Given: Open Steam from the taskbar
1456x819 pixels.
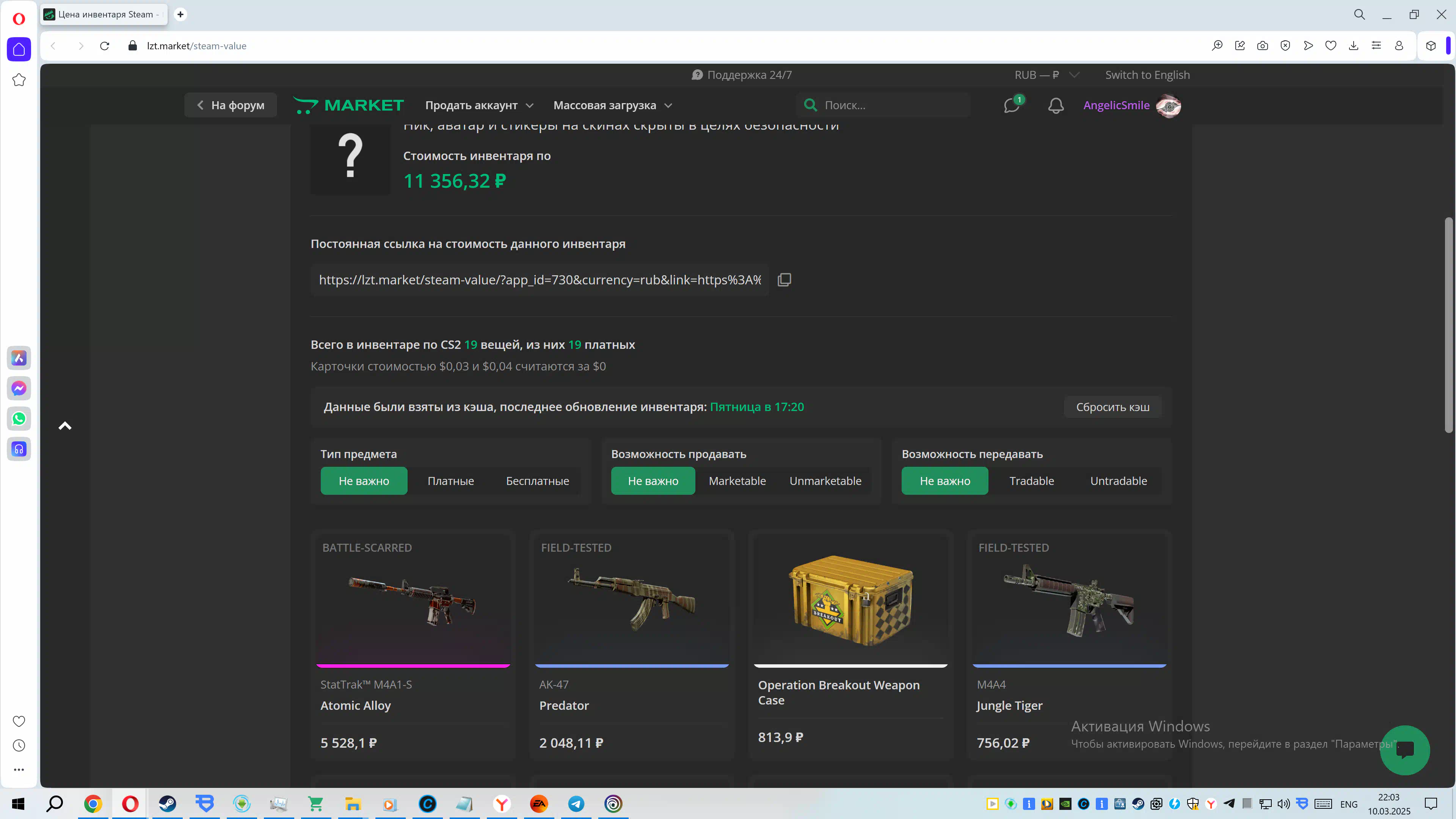Looking at the screenshot, I should [167, 803].
